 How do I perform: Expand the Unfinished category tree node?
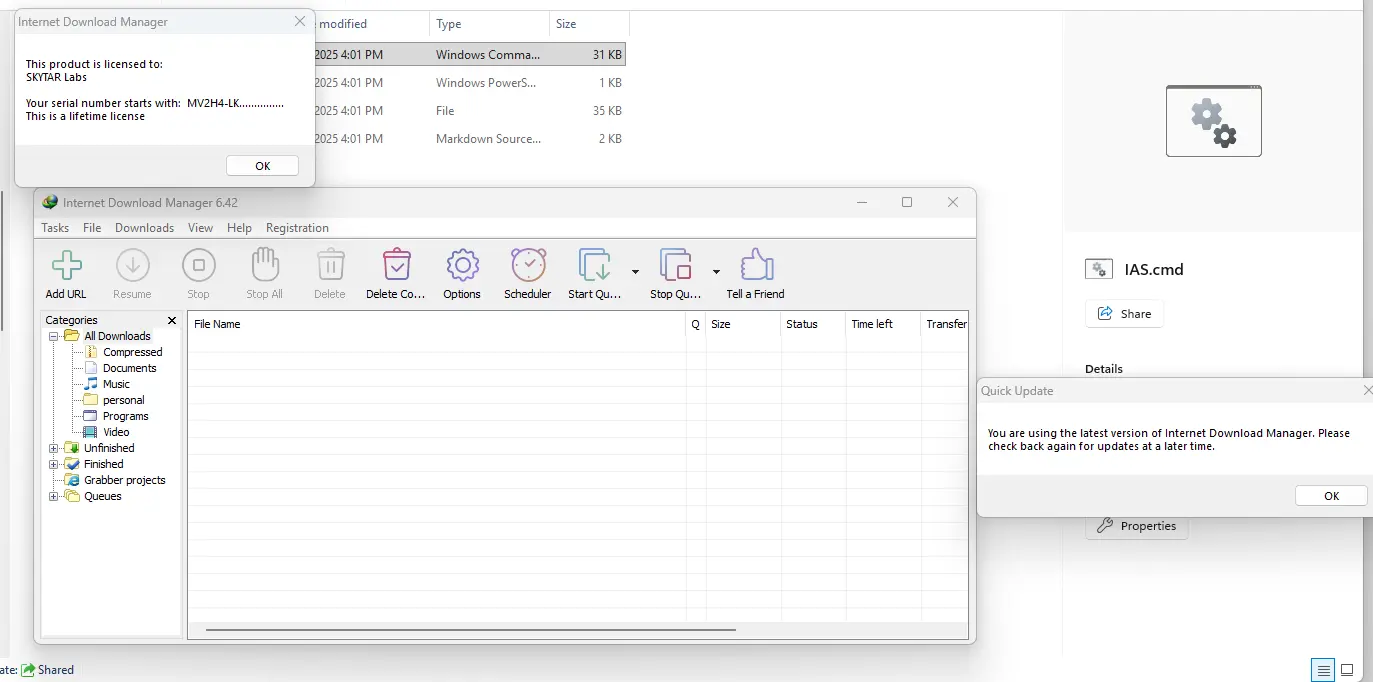coord(54,448)
